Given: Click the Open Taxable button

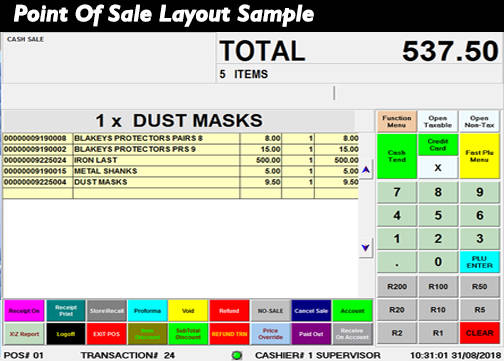Looking at the screenshot, I should pos(438,122).
